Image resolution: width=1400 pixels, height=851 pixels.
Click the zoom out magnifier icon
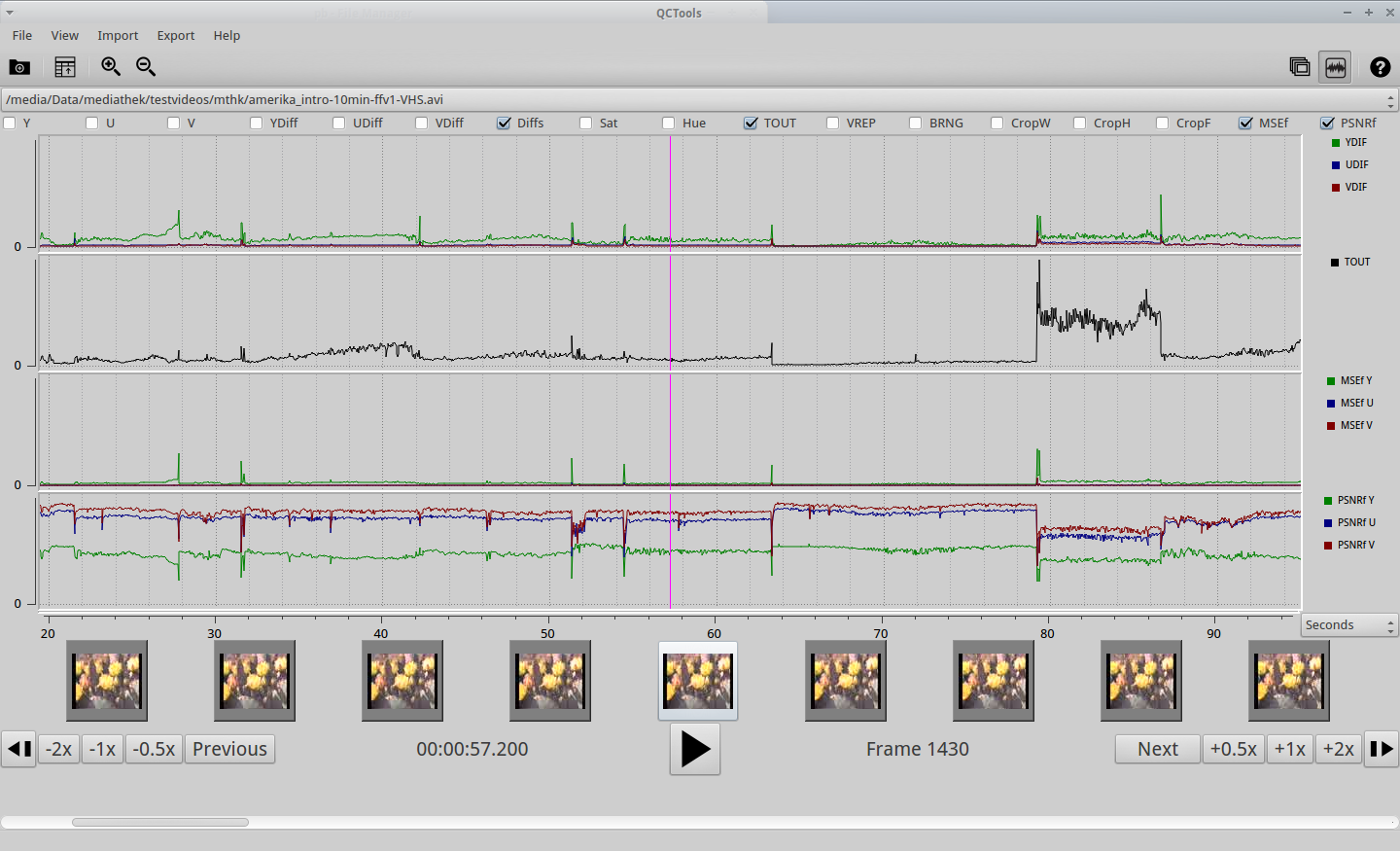[146, 66]
